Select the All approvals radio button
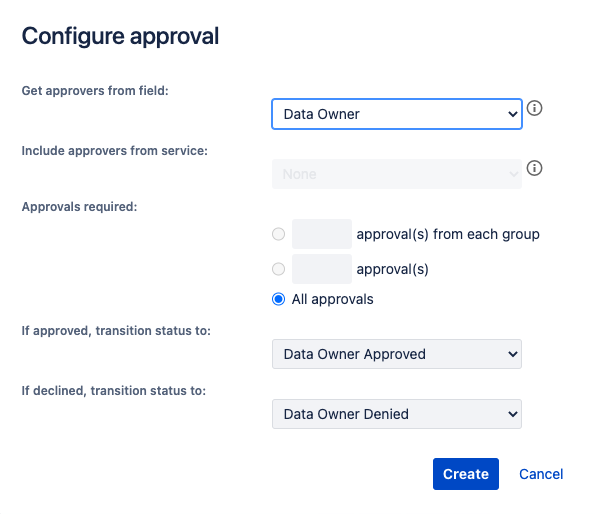Screen dimensions: 595x514 point(278,299)
